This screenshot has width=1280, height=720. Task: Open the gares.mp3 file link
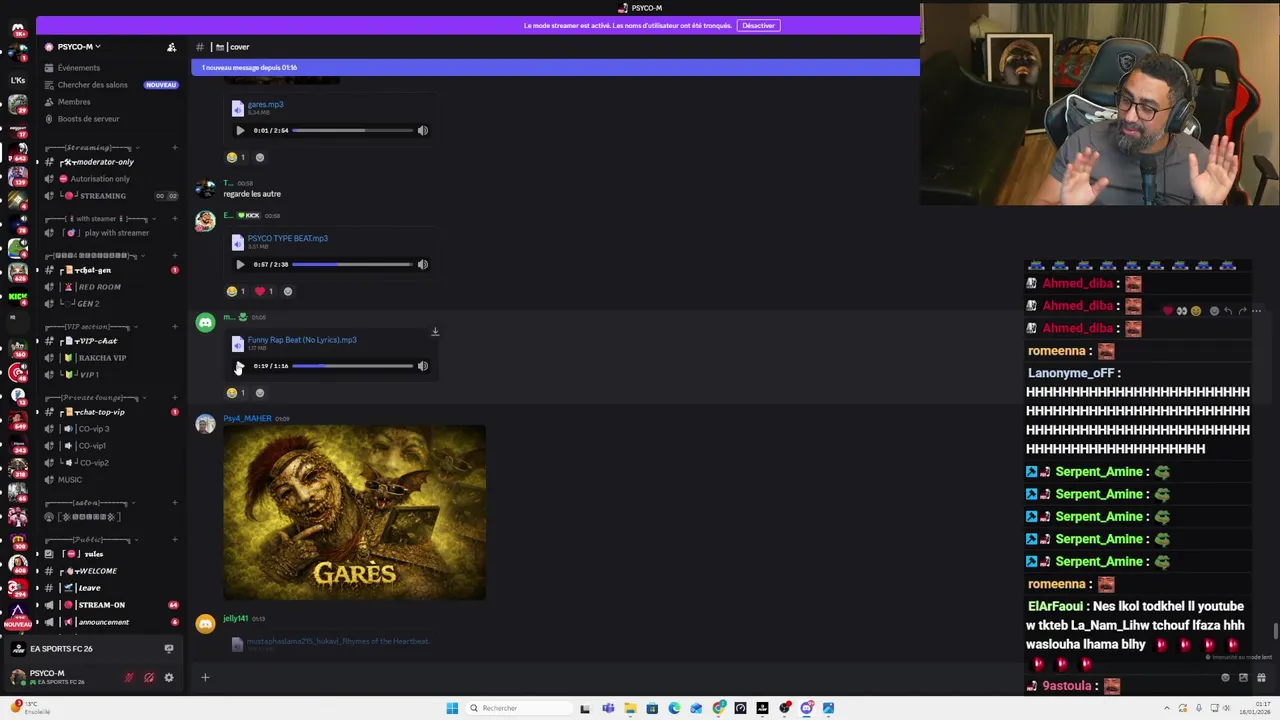(x=265, y=104)
